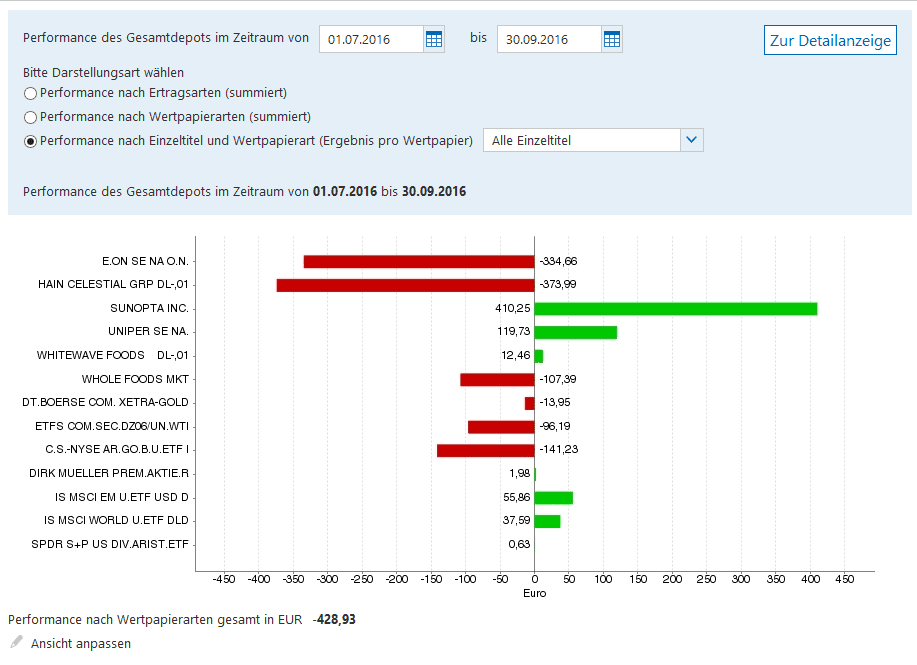The height and width of the screenshot is (665, 917).
Task: Click the red E.ON SE NA O.N. bar
Action: tap(419, 261)
